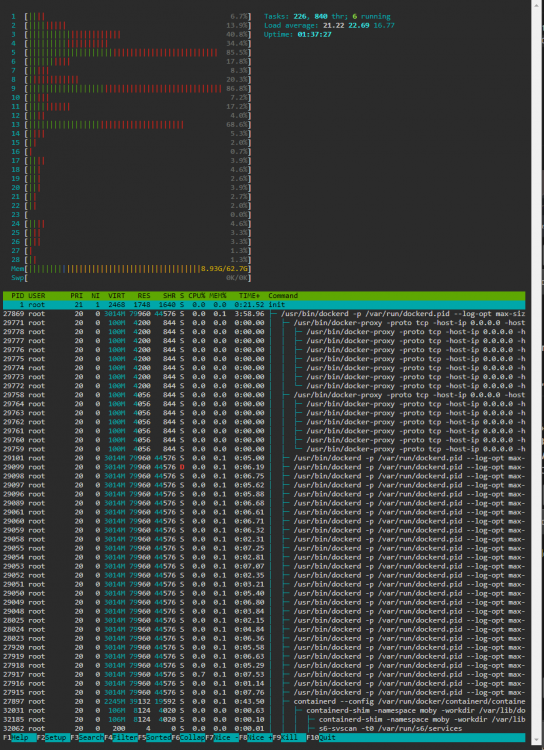The width and height of the screenshot is (544, 750).
Task: Click the Command column header
Action: [283, 296]
